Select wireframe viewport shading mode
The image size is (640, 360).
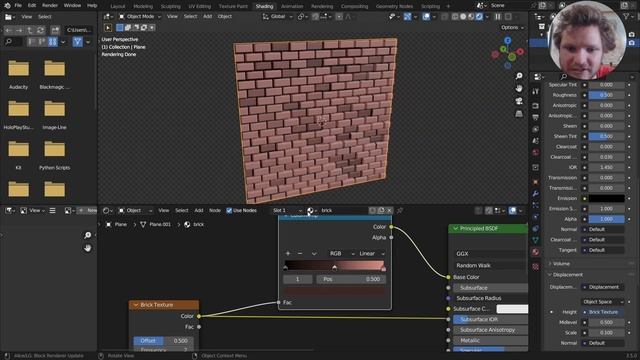455,17
